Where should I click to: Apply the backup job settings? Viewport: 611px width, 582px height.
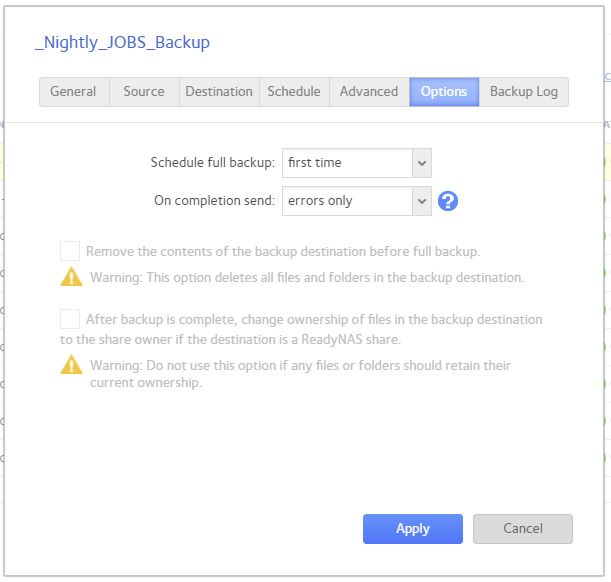413,529
